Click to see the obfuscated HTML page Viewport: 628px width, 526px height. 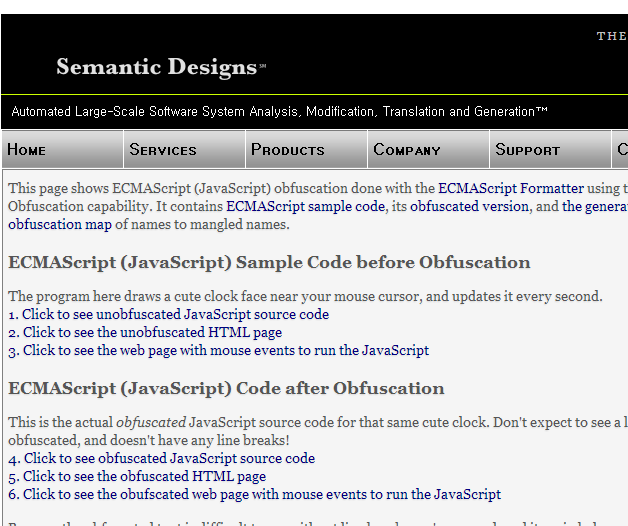pyautogui.click(x=137, y=476)
